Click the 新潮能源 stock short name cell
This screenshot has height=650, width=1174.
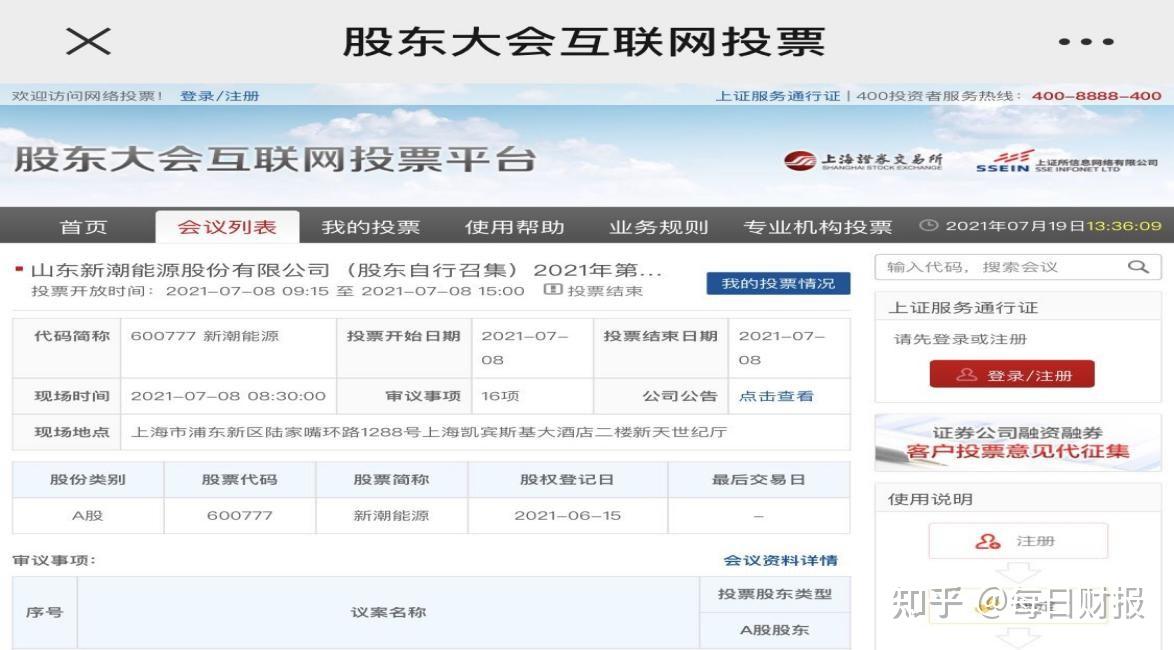pos(391,516)
